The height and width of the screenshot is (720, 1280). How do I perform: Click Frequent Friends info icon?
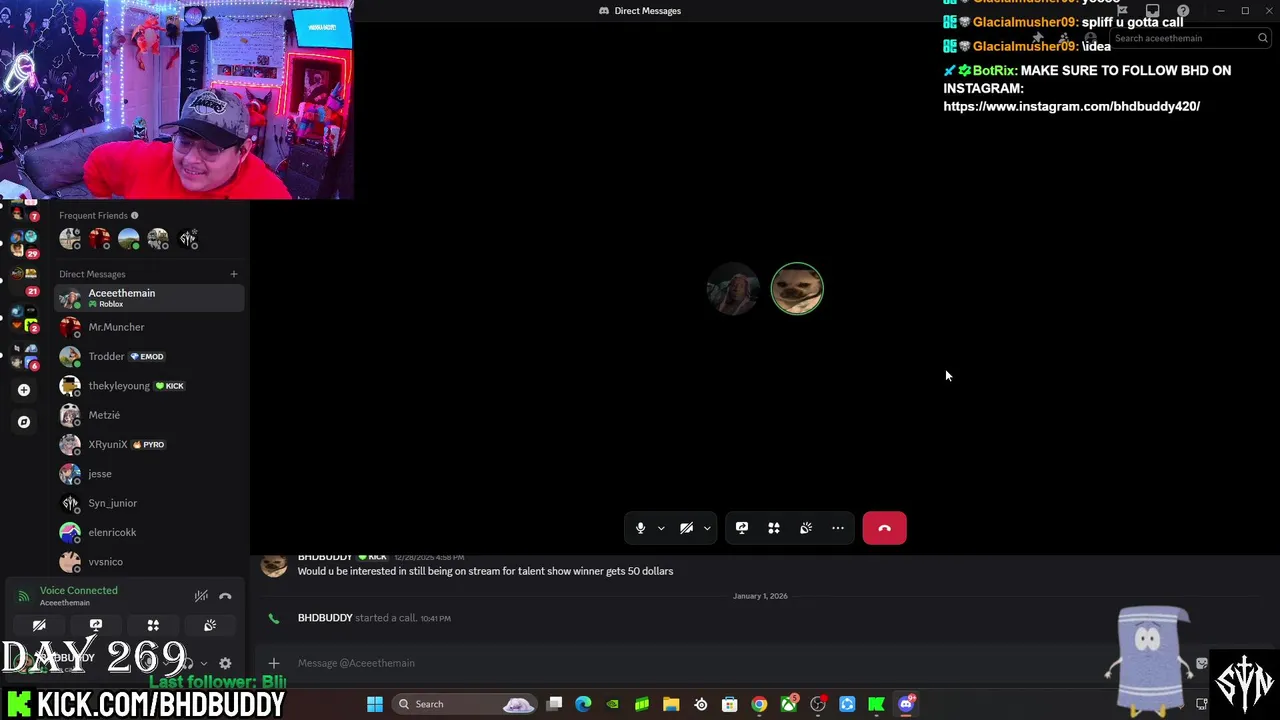click(x=134, y=215)
